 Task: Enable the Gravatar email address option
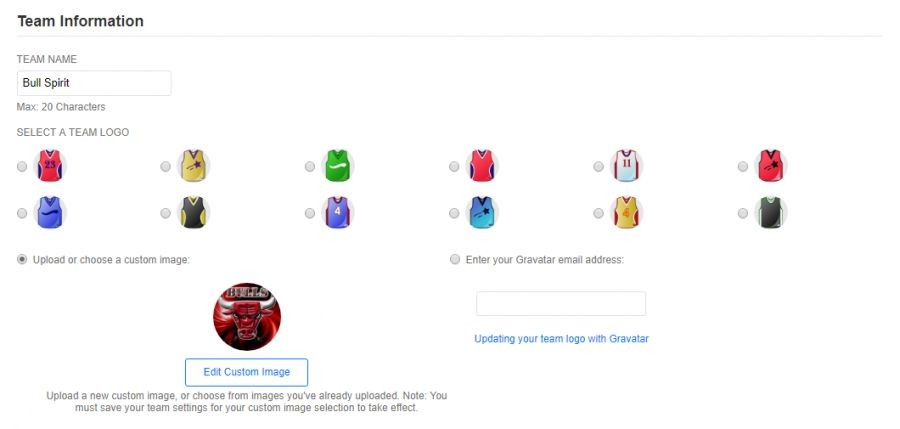(x=455, y=260)
